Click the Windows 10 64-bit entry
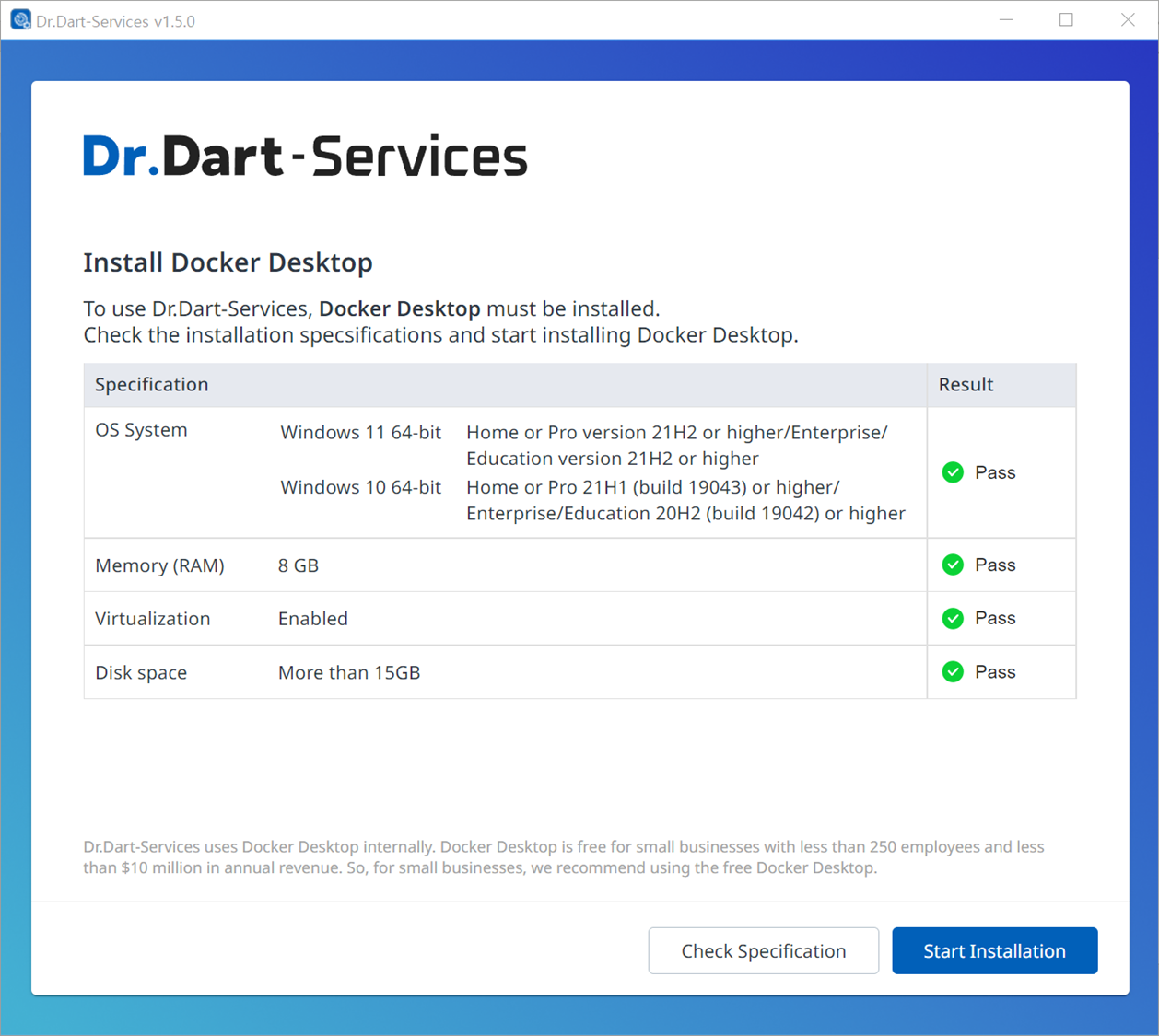The image size is (1159, 1036). click(x=360, y=487)
